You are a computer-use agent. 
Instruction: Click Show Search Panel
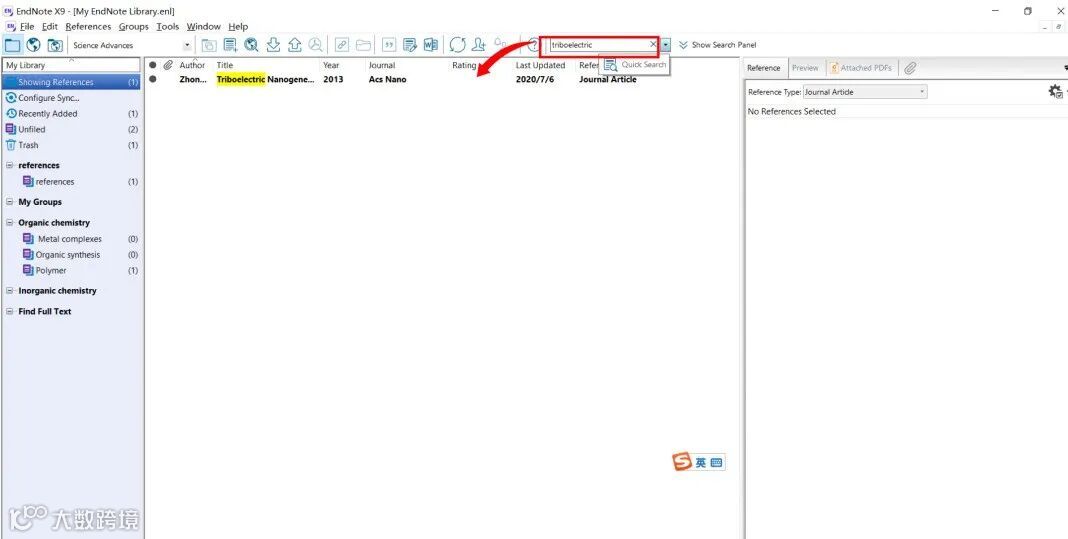717,45
